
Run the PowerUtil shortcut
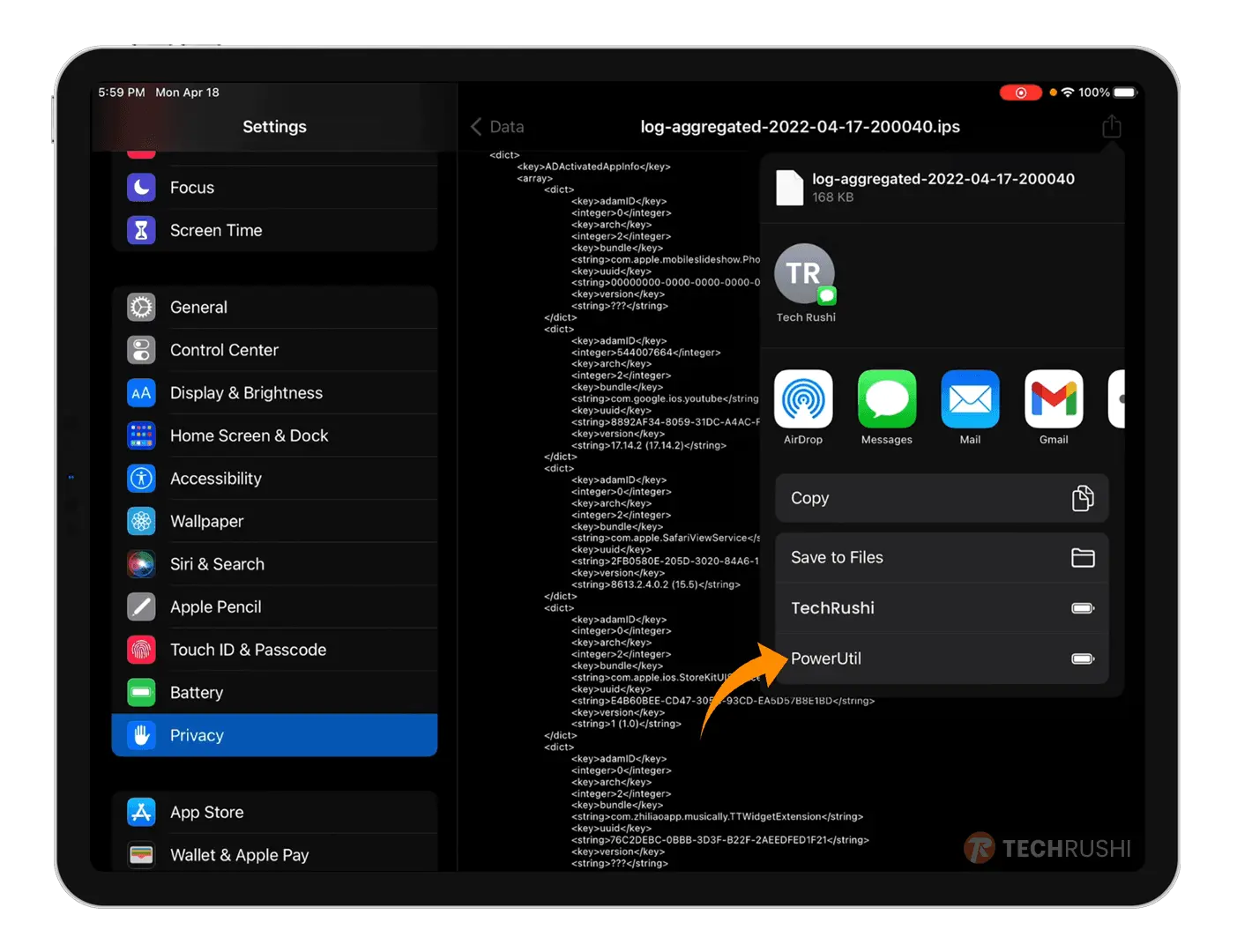pyautogui.click(x=941, y=658)
